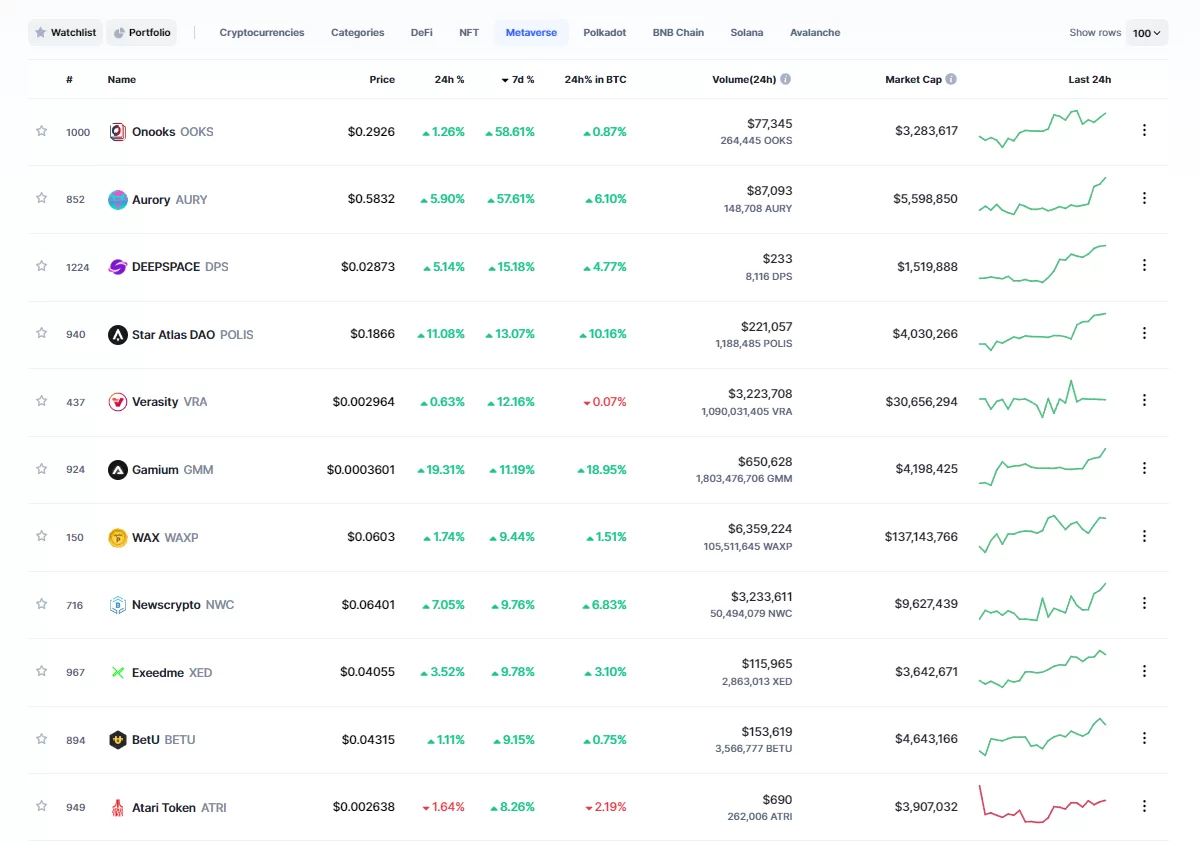The width and height of the screenshot is (1200, 842).
Task: Open the three-dot menu for DEEPSPACE
Action: click(1144, 266)
